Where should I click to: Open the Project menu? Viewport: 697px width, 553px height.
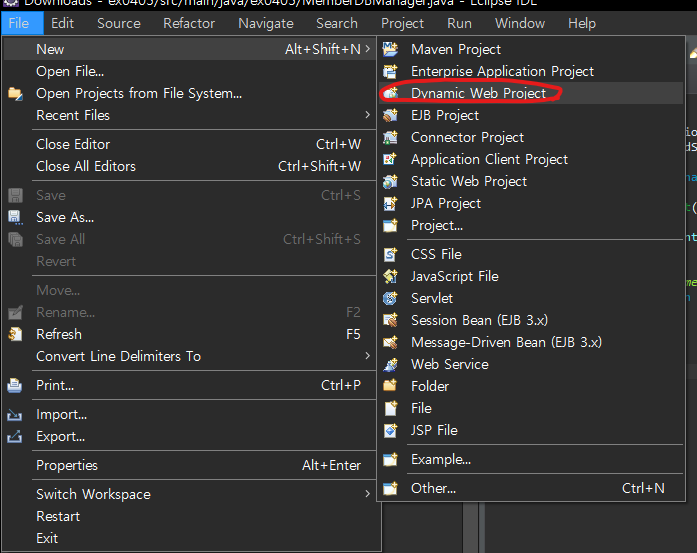(402, 23)
